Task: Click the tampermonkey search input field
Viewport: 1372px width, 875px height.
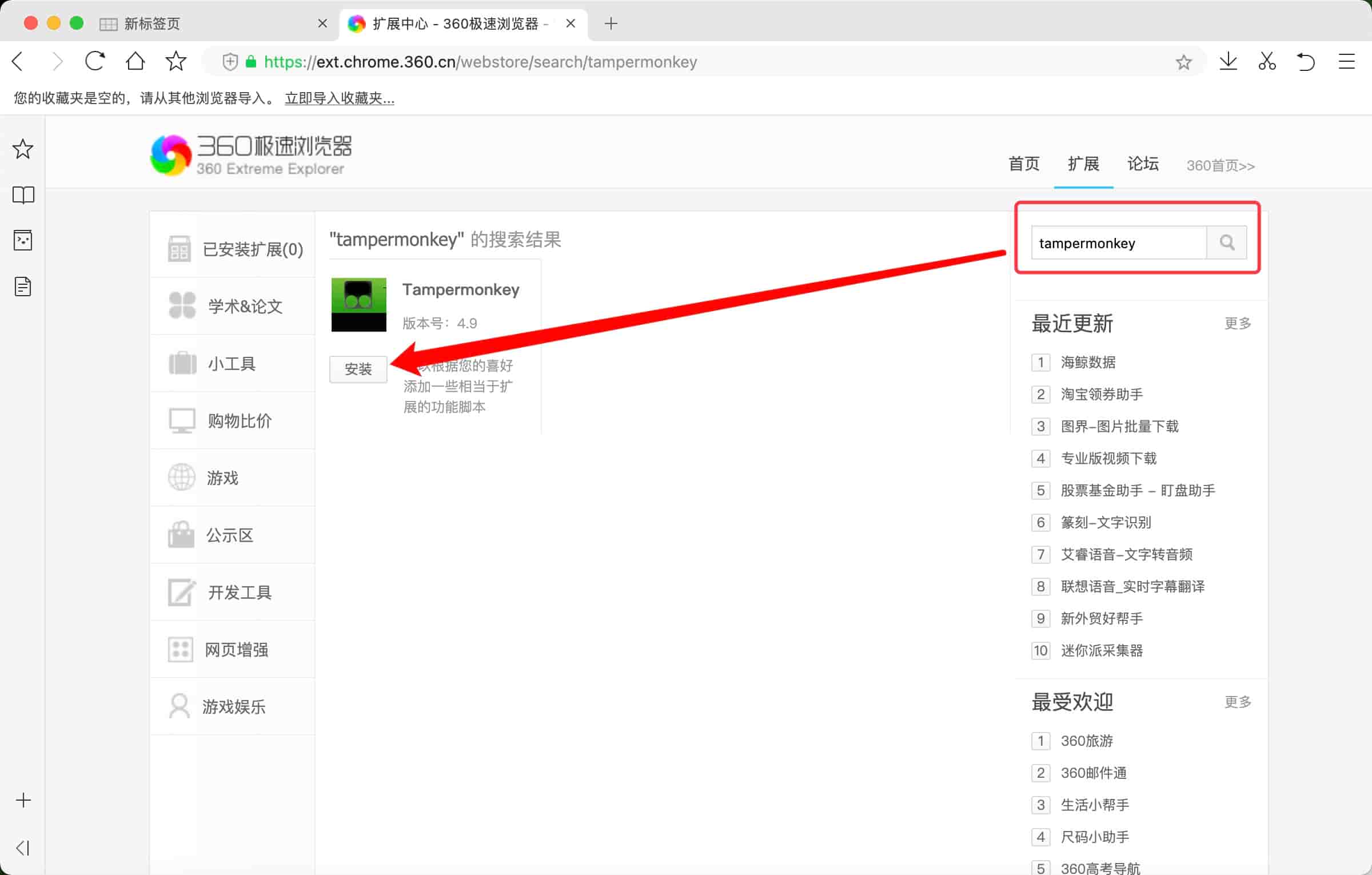Action: tap(1118, 243)
